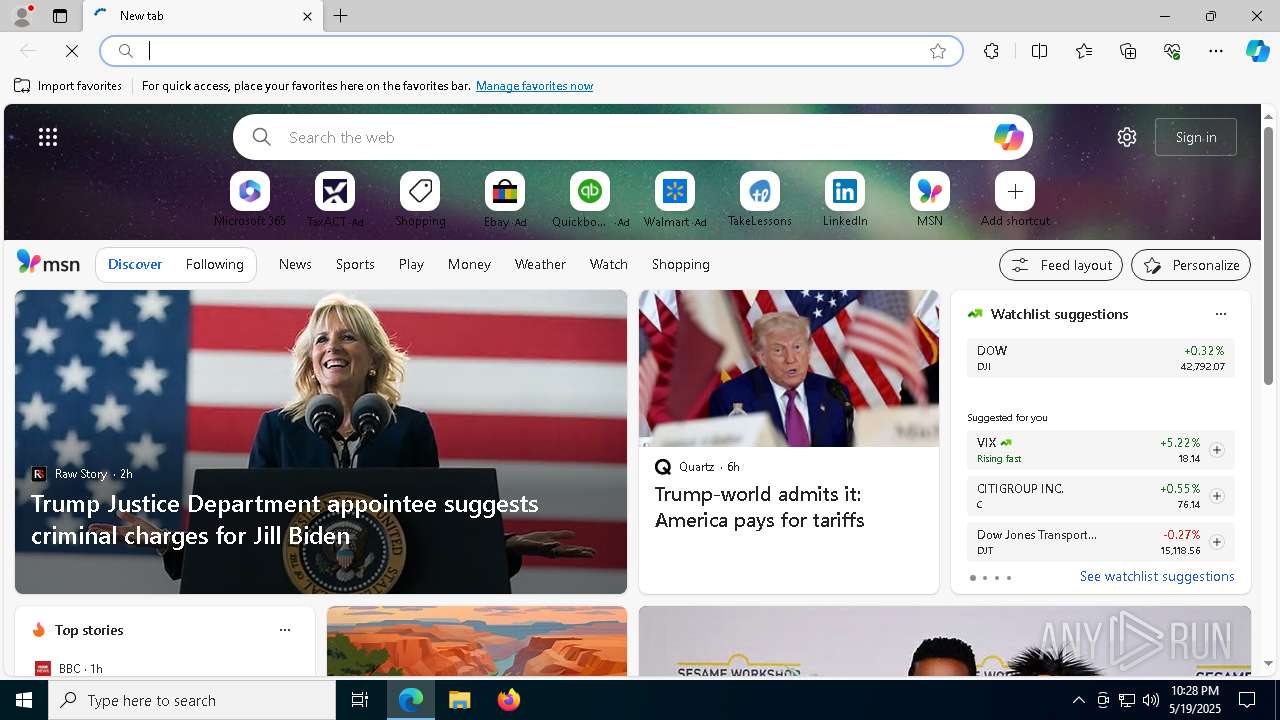This screenshot has height=720, width=1280.
Task: Follow Manage favorites now link
Action: click(x=534, y=86)
